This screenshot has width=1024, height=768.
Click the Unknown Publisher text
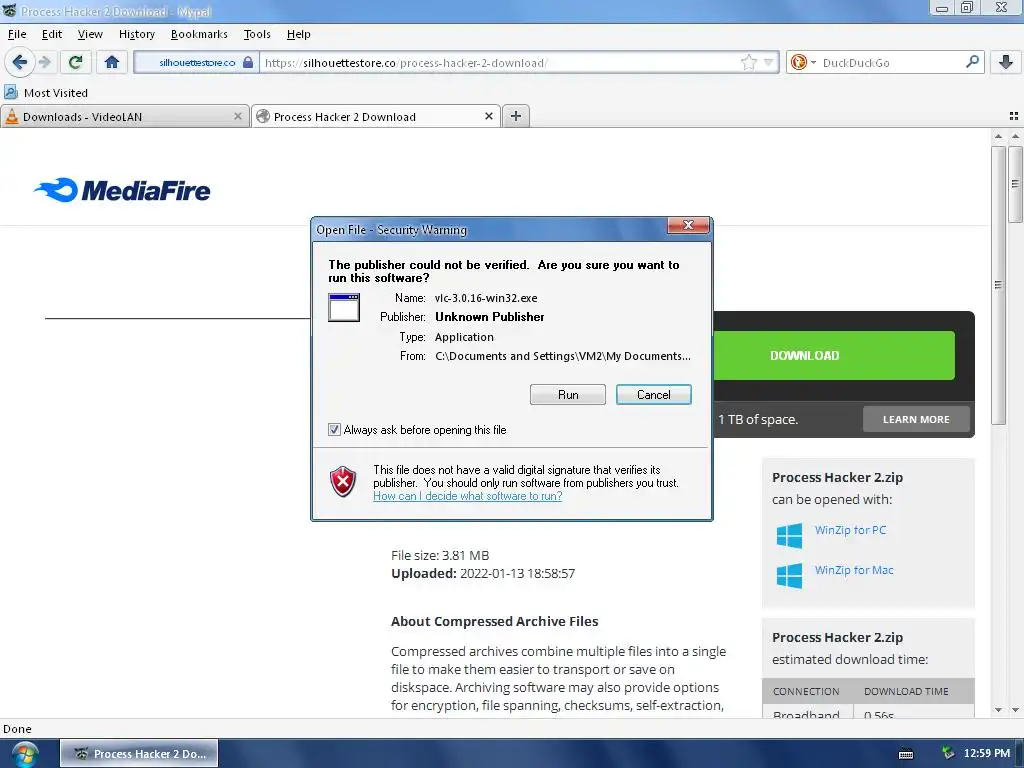[490, 317]
